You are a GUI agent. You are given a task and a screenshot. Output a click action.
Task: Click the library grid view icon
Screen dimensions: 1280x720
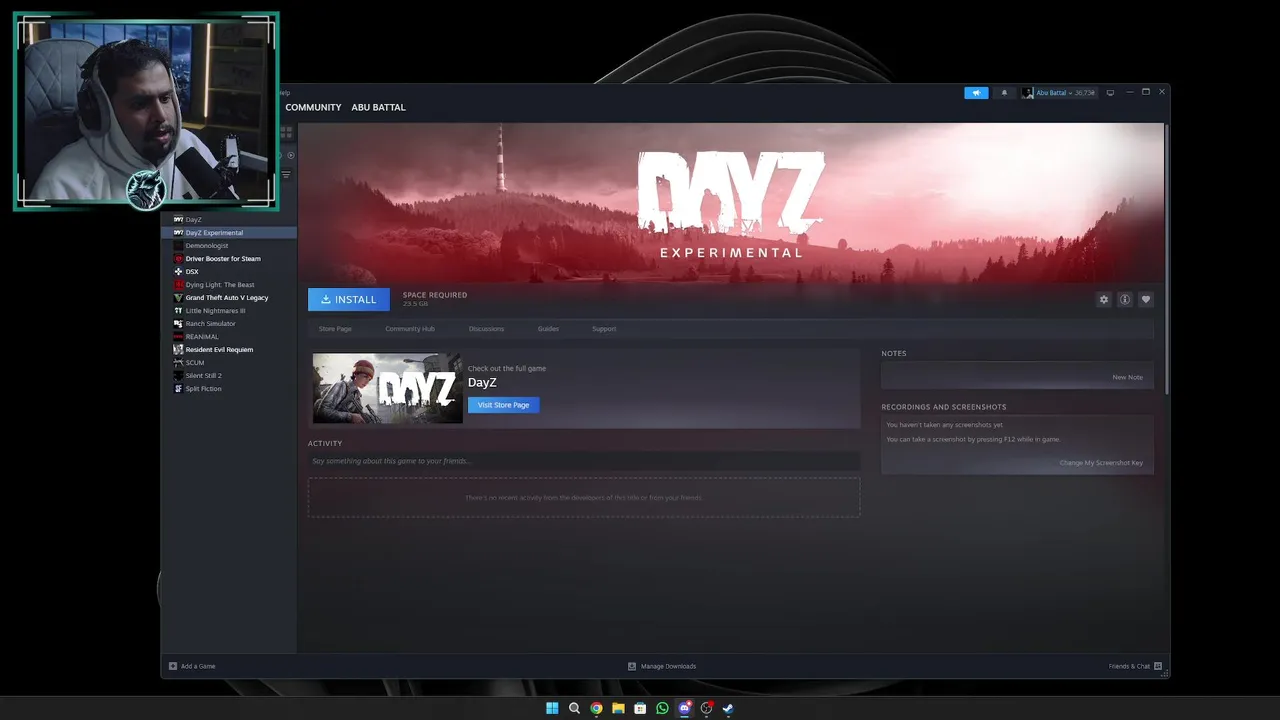tap(286, 131)
